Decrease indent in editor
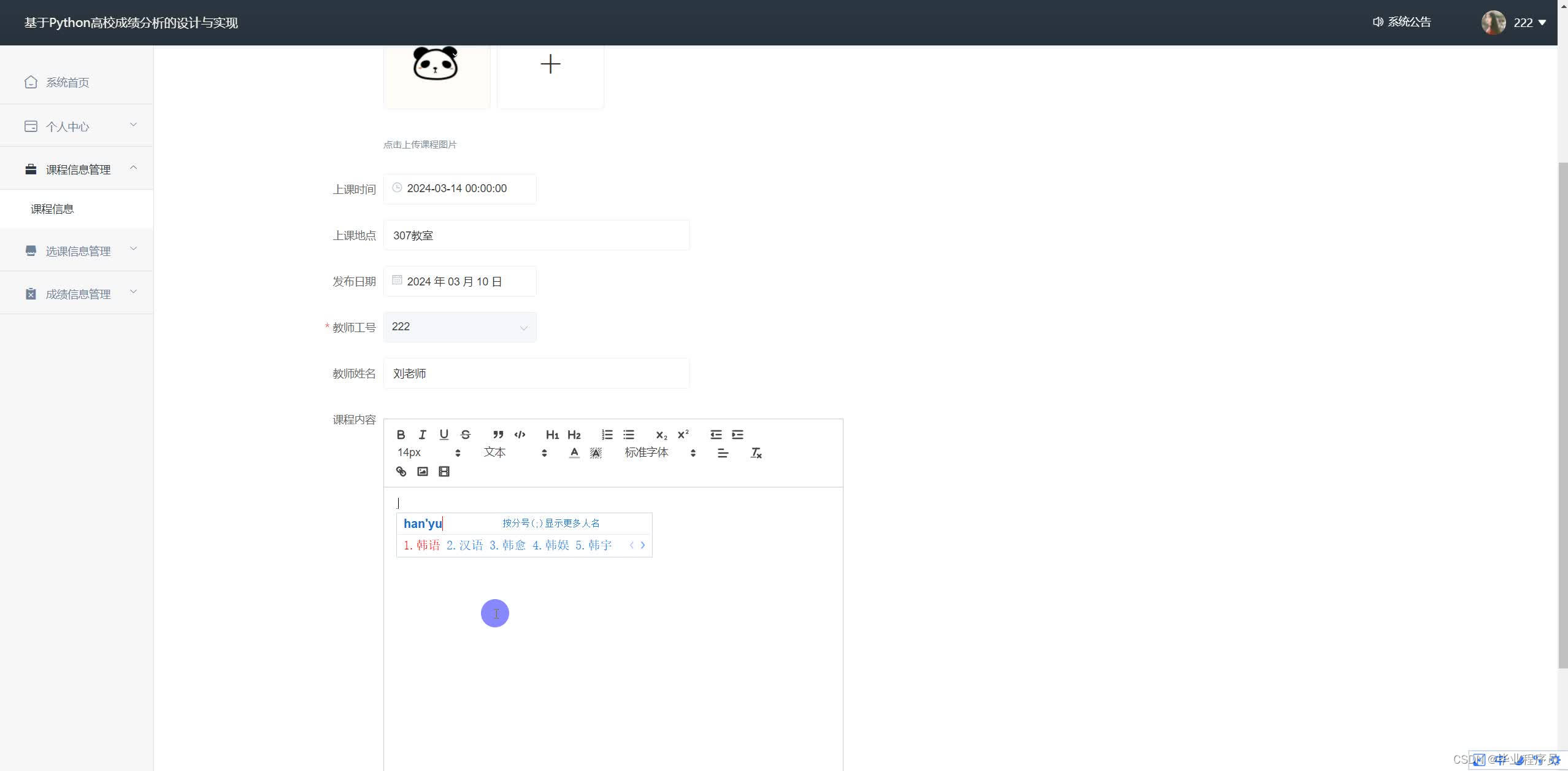The height and width of the screenshot is (771, 1568). (x=716, y=435)
